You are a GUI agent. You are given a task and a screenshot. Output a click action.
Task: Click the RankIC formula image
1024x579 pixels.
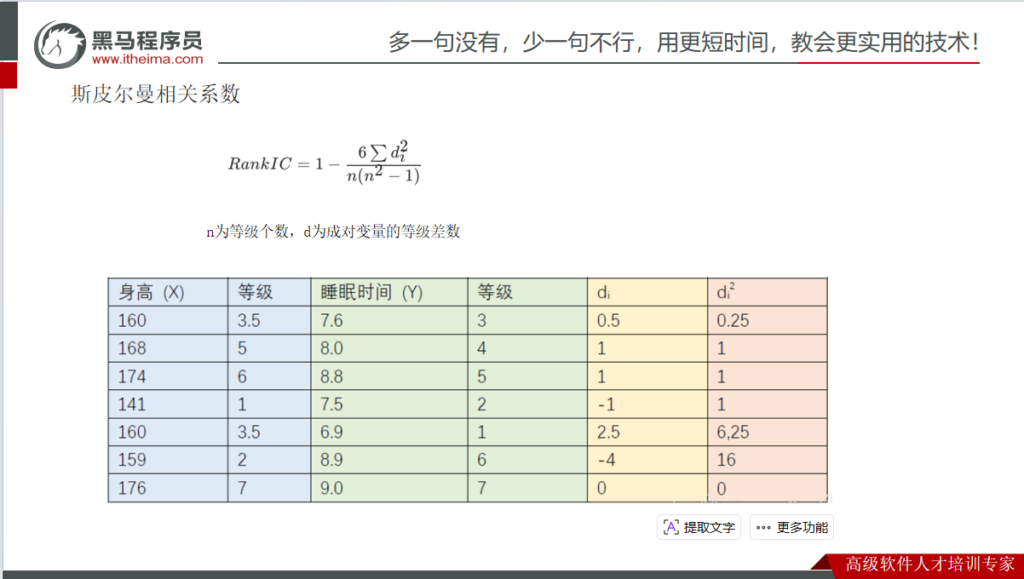click(x=324, y=163)
